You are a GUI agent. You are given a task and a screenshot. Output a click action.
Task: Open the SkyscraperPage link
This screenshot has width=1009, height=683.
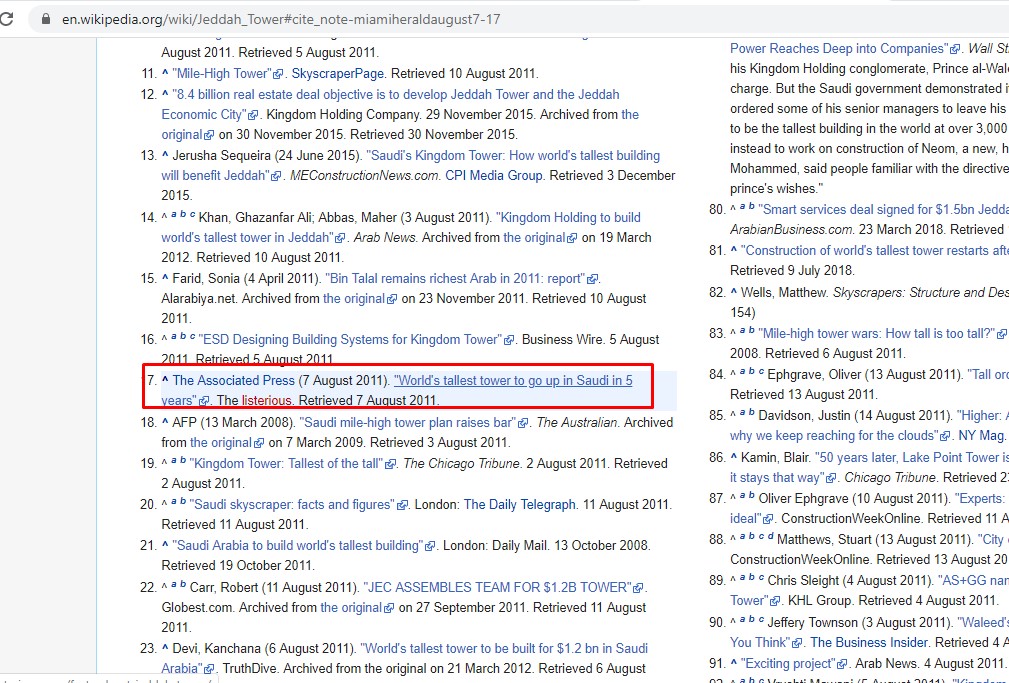click(337, 73)
